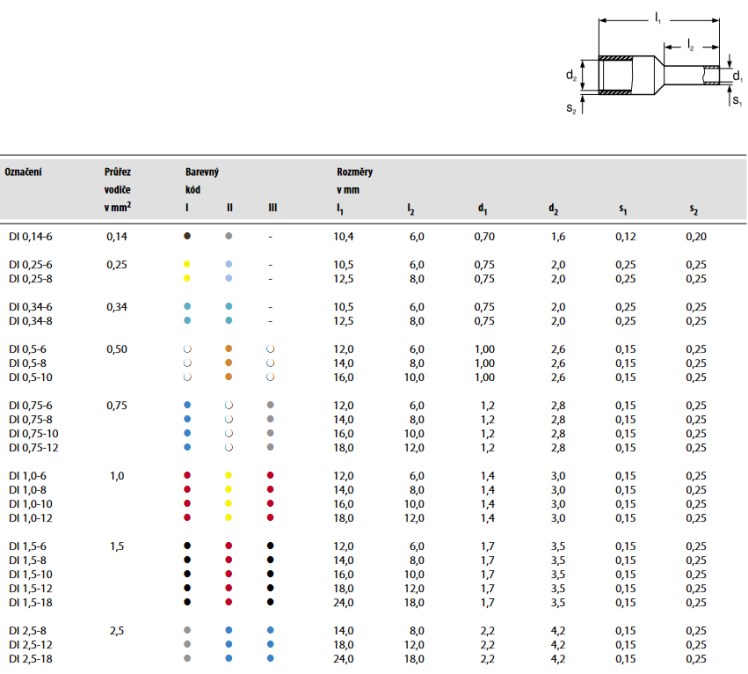Click turquoise code II dot for DI 0,34-8
This screenshot has width=748, height=674.
229,321
